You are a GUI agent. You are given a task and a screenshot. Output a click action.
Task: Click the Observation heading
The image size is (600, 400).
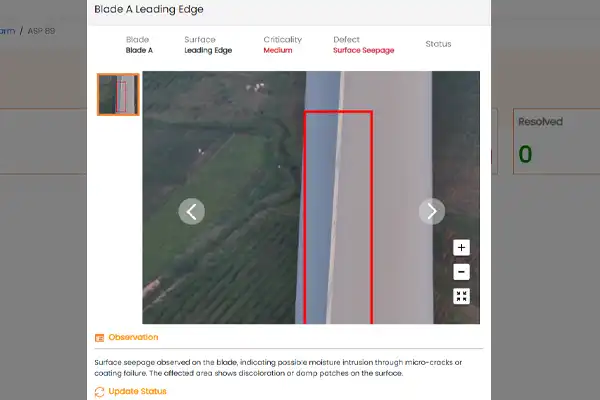(x=133, y=337)
